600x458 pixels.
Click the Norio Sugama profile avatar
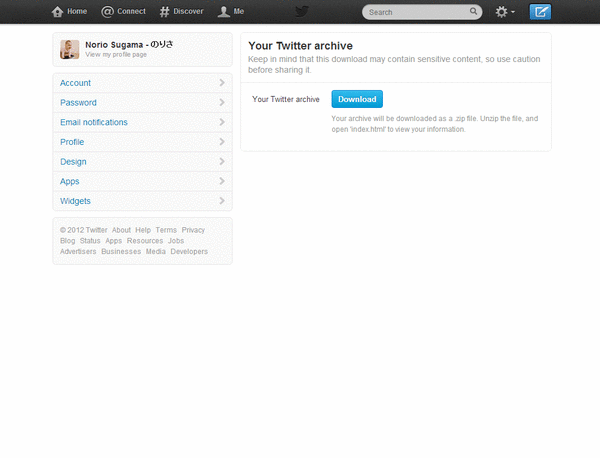(70, 49)
